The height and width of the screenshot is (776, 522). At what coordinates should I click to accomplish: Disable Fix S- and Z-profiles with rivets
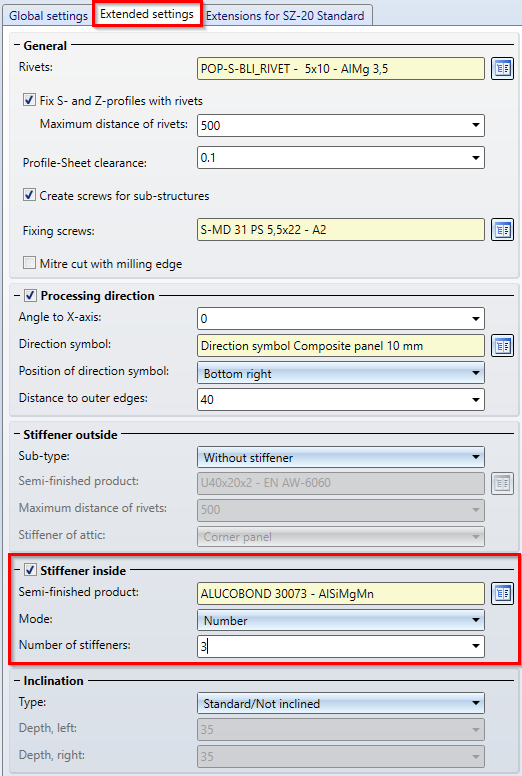tap(29, 100)
